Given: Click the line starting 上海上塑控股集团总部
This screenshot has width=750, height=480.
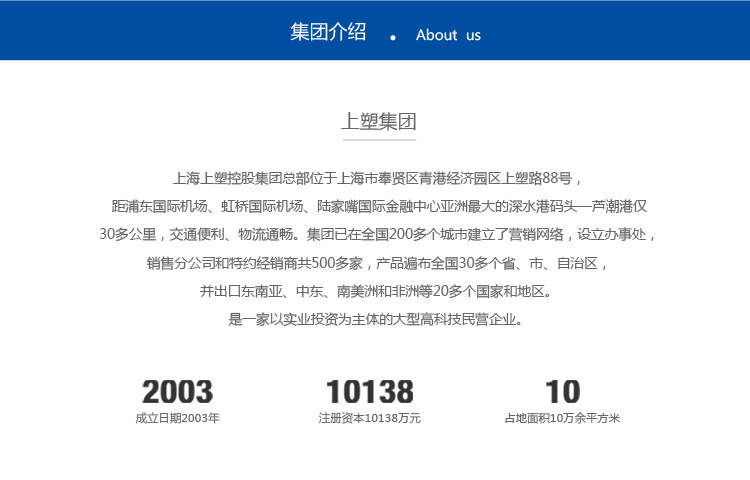Looking at the screenshot, I should pos(377,178).
